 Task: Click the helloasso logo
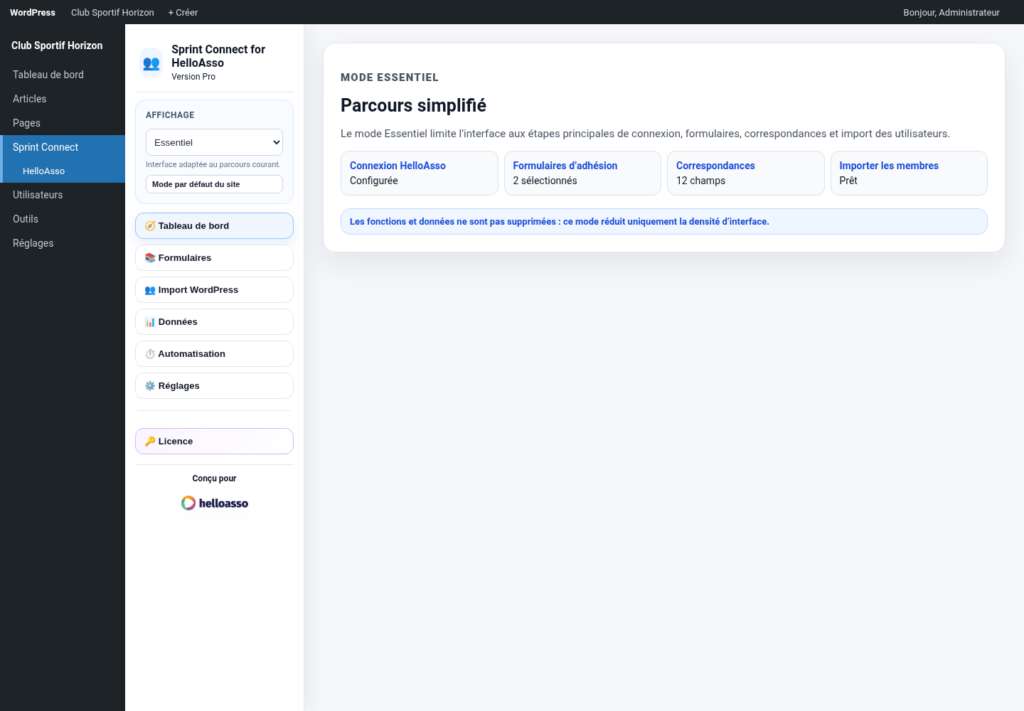[214, 503]
